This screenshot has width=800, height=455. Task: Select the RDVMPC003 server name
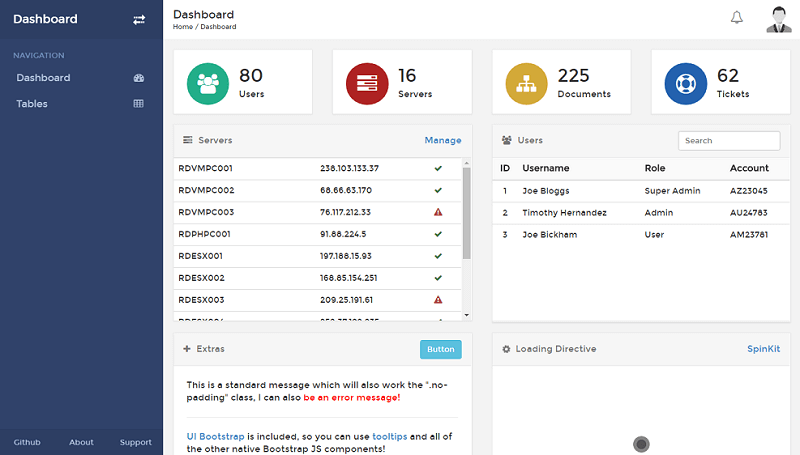206,212
